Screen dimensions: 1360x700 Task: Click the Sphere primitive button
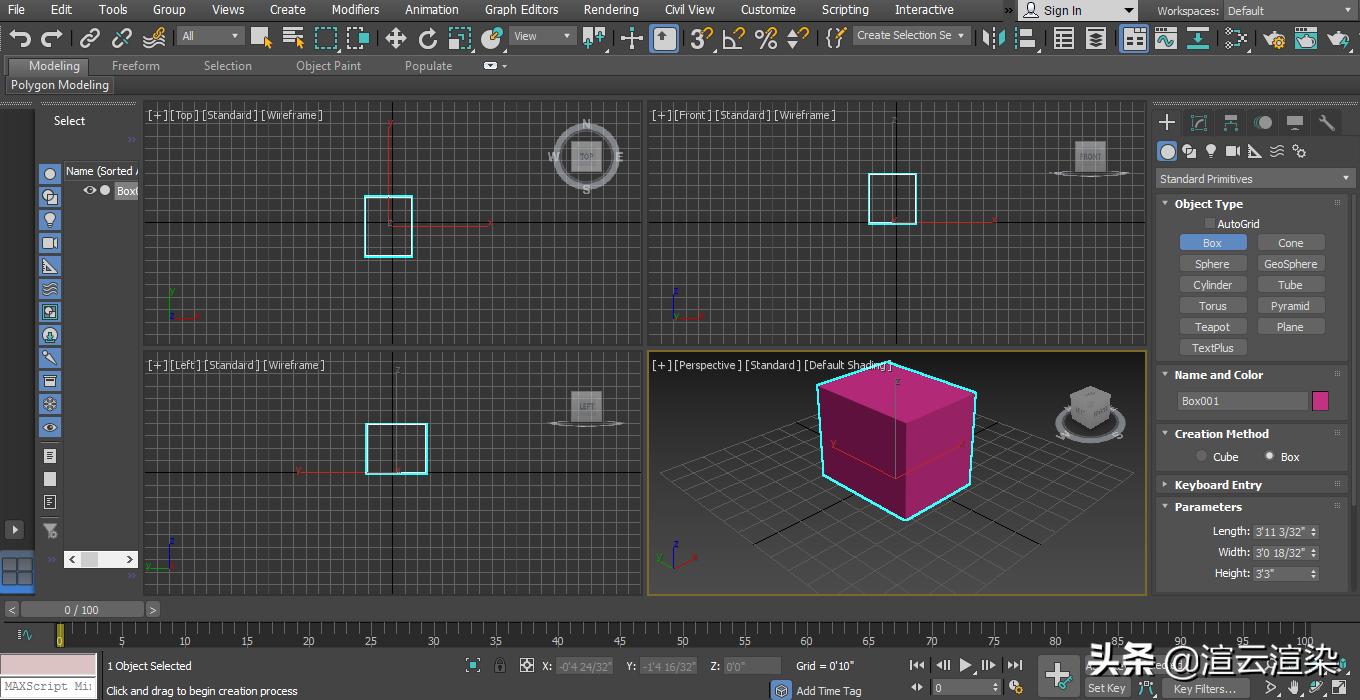pos(1212,263)
